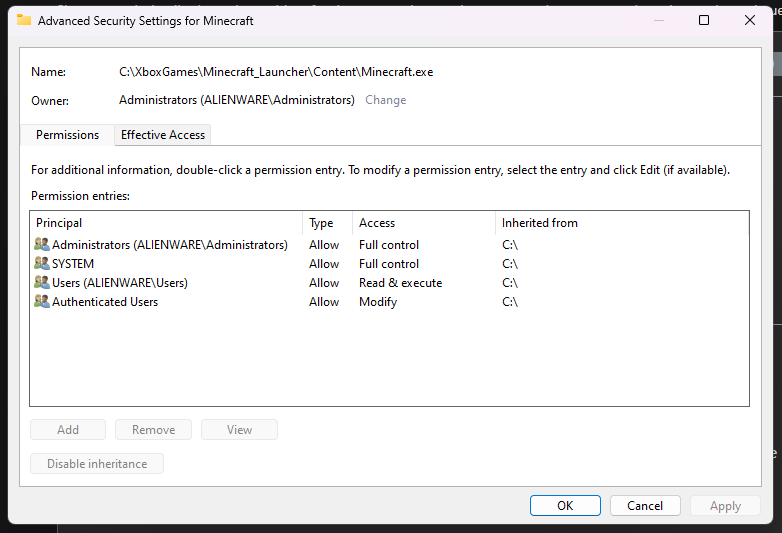The width and height of the screenshot is (782, 533).
Task: Select the Authenticated Users entry
Action: coord(389,302)
